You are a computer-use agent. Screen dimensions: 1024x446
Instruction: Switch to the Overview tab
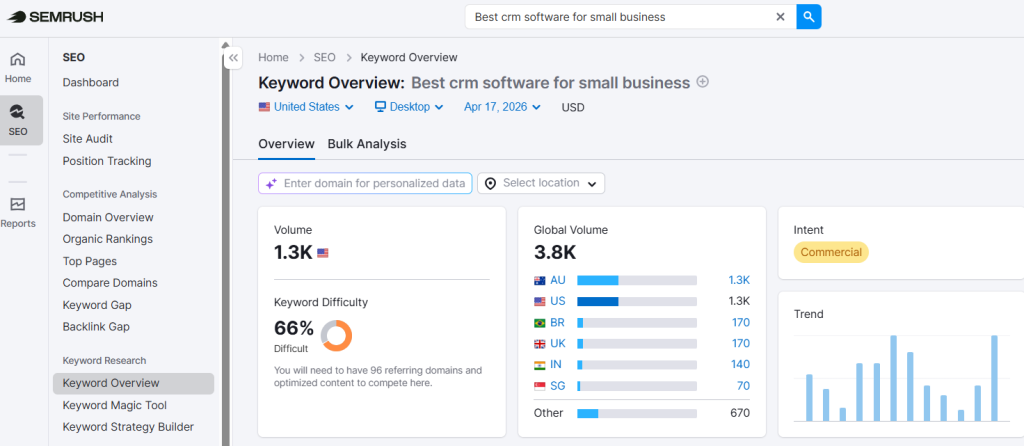(287, 144)
